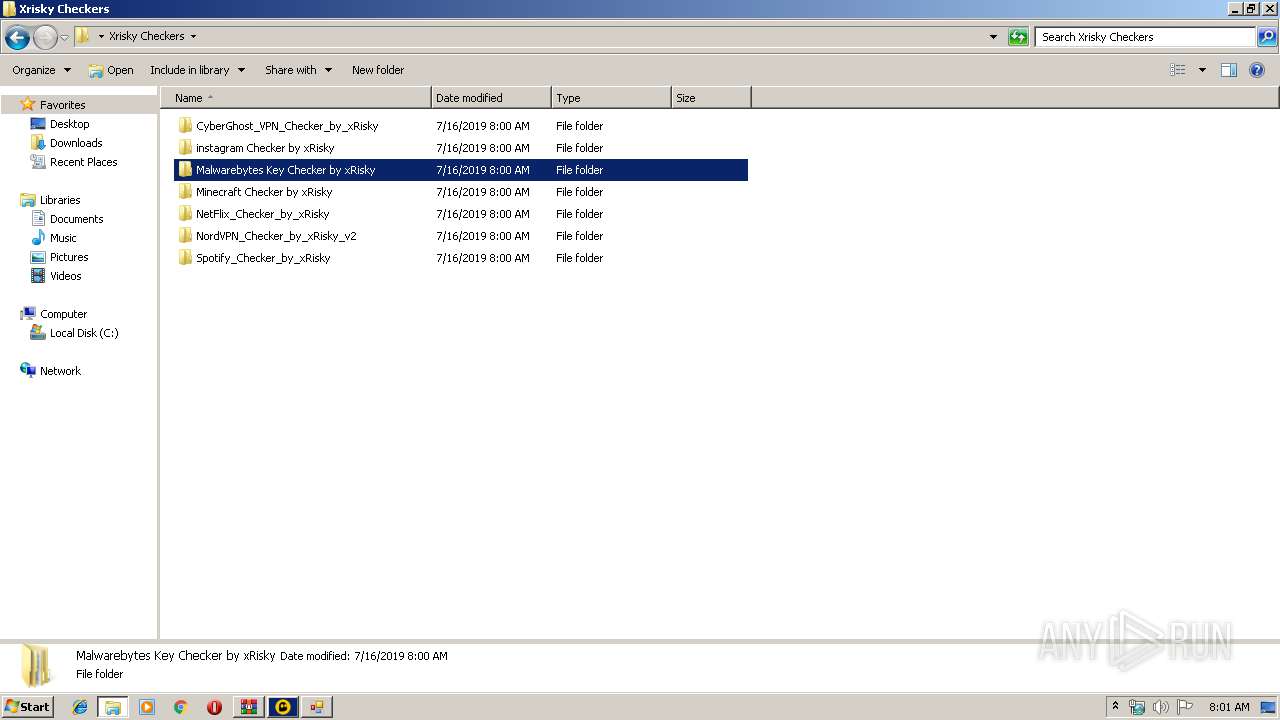1280x720 pixels.
Task: Open the Organize menu
Action: click(41, 70)
